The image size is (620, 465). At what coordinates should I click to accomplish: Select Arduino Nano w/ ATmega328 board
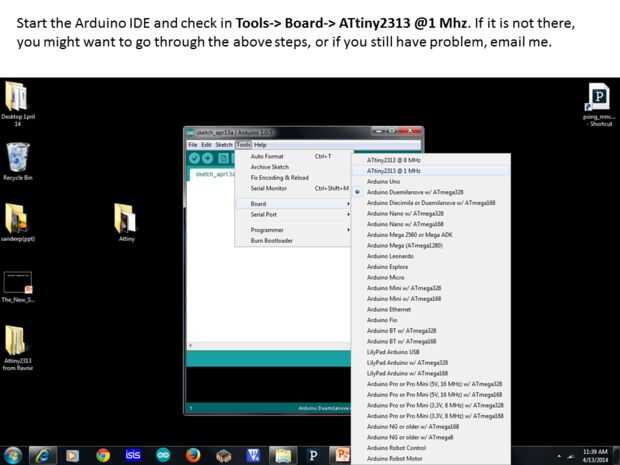pos(431,214)
